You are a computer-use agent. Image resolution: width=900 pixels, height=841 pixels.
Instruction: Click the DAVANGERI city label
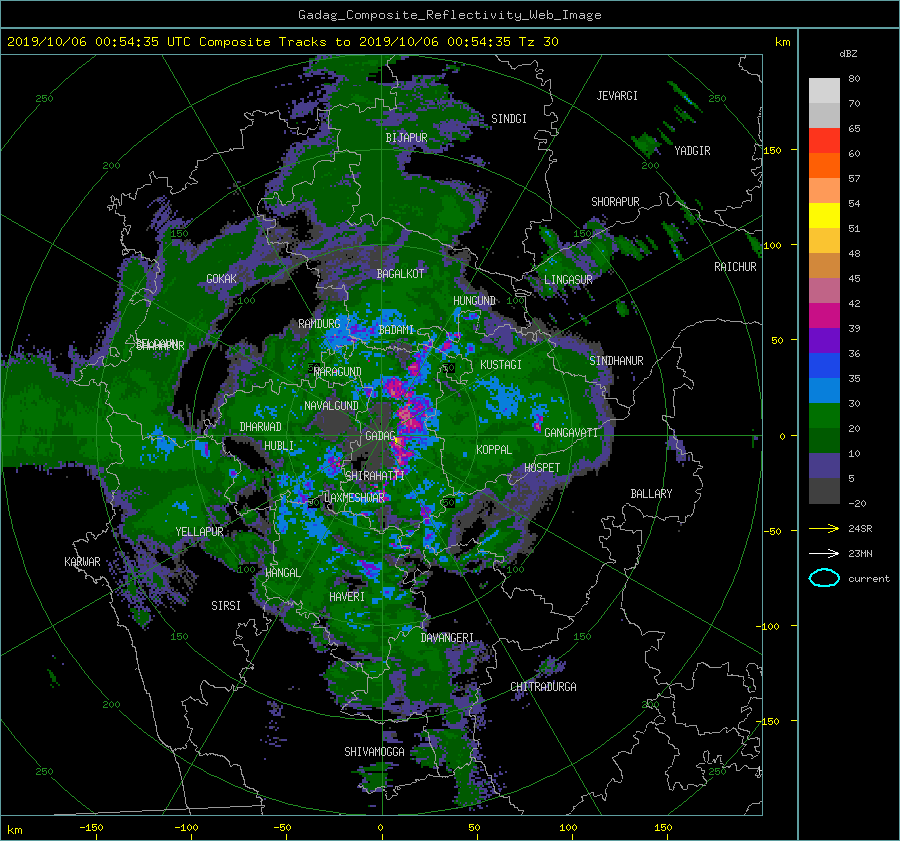tap(447, 638)
